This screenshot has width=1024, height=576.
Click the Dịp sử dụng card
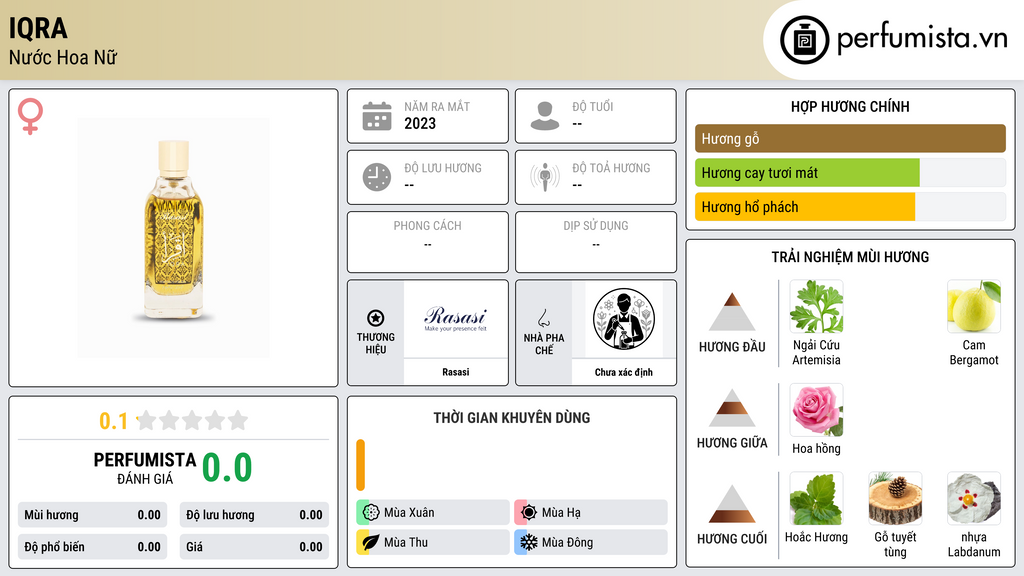(596, 242)
